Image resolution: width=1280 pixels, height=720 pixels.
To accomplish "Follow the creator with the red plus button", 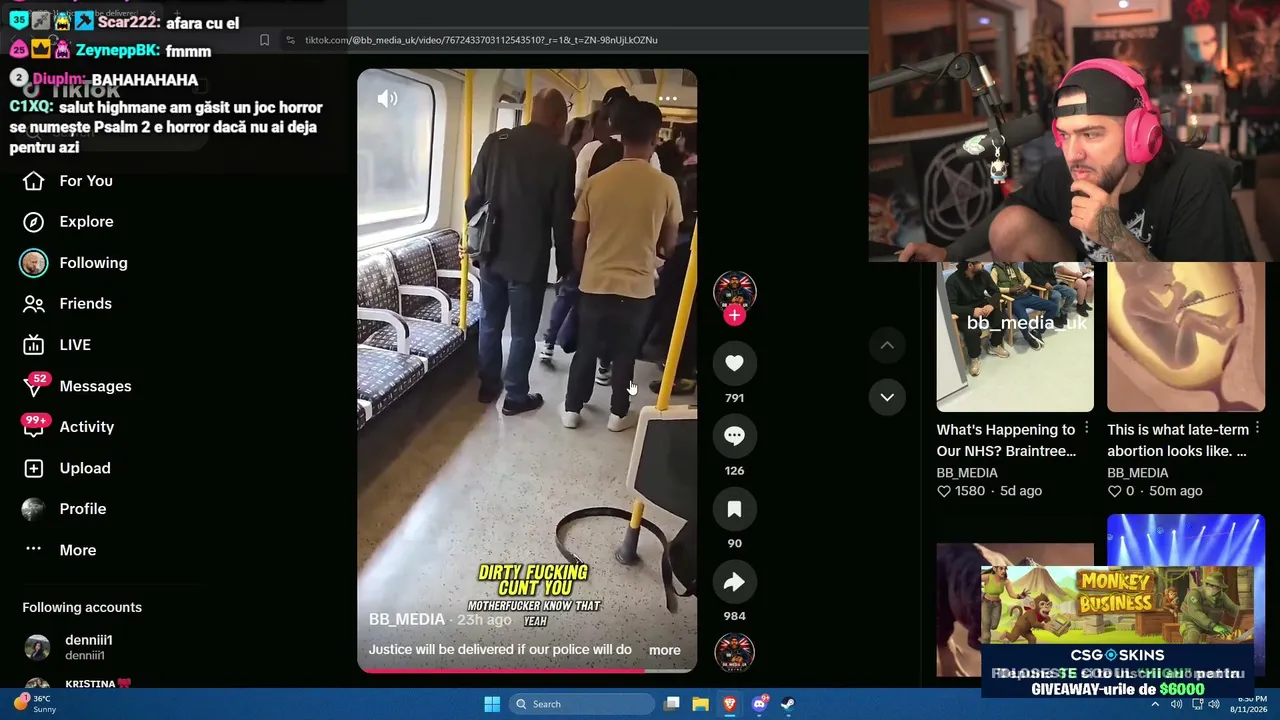I will pos(734,315).
